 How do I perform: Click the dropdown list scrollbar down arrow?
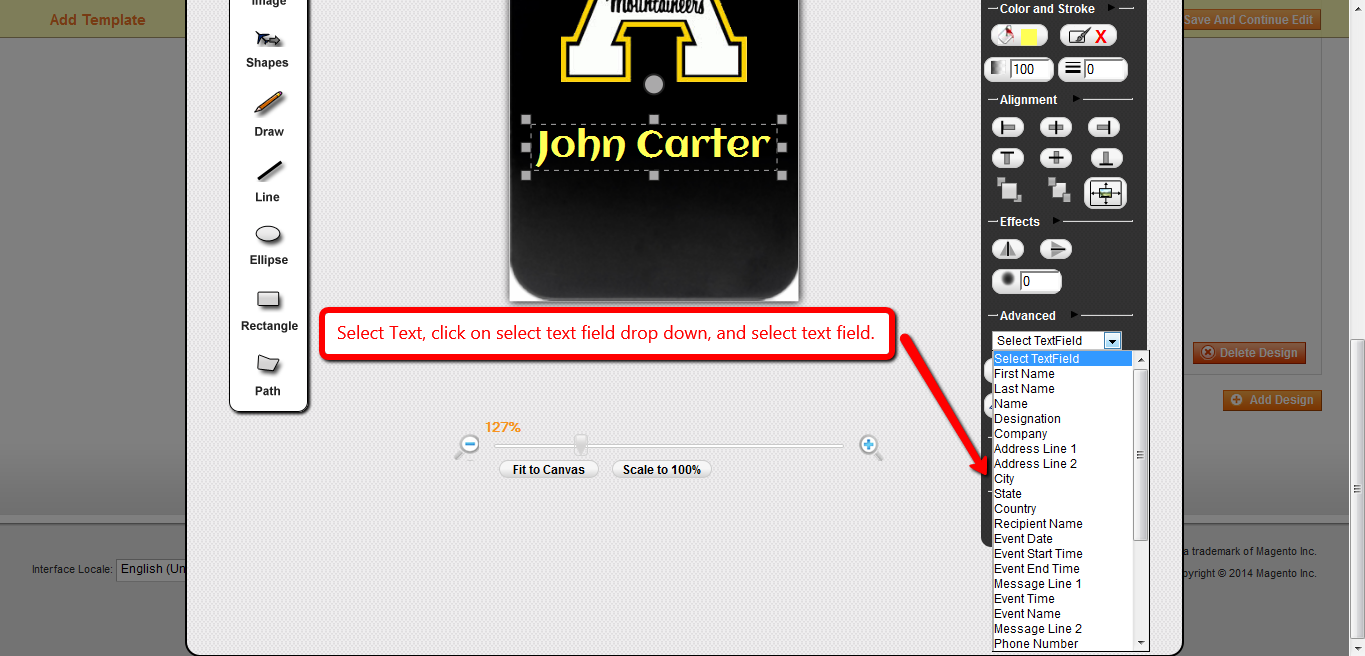[x=1141, y=642]
